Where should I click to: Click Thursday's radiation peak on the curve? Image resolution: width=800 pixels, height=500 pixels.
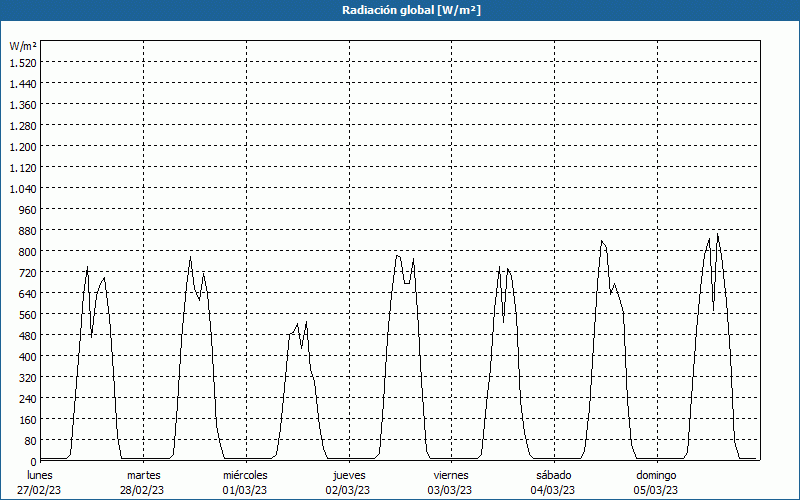(x=397, y=255)
